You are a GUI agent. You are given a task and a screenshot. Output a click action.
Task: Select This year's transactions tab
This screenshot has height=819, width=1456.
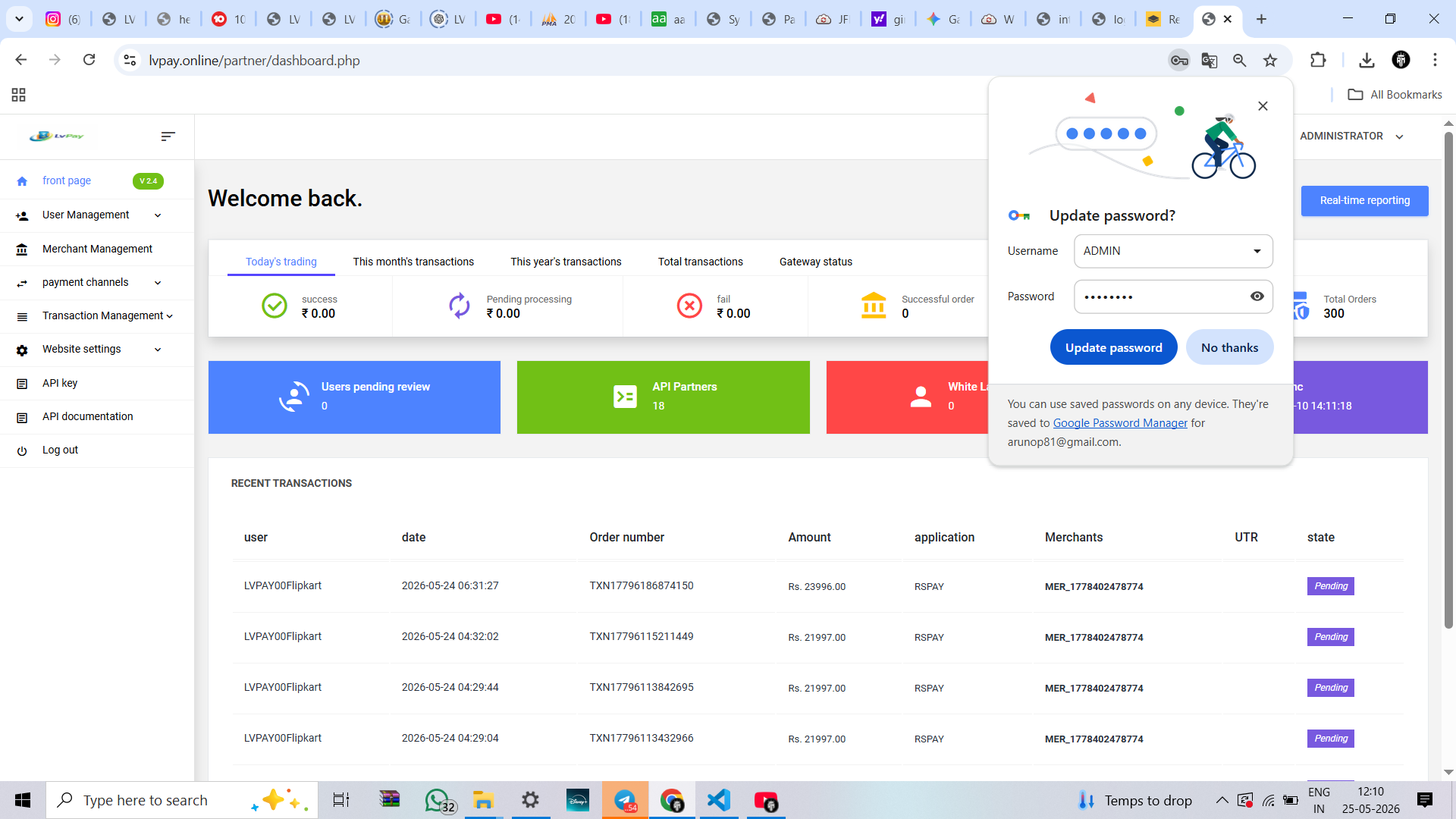point(566,262)
